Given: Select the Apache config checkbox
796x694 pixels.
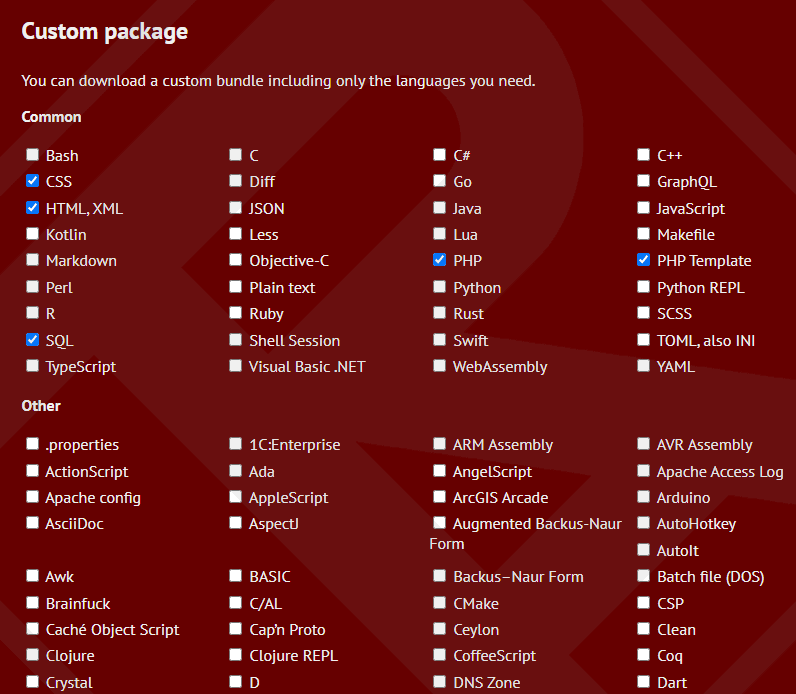Looking at the screenshot, I should [32, 497].
